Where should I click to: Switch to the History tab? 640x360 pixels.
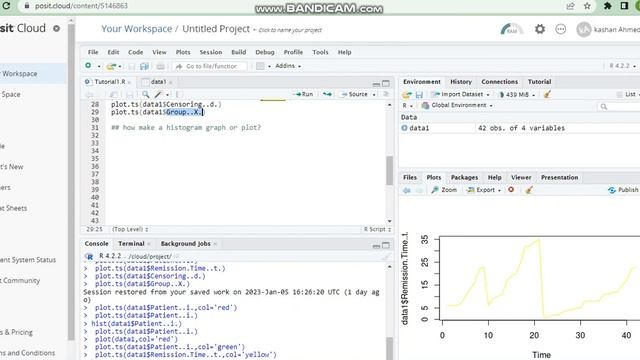461,82
